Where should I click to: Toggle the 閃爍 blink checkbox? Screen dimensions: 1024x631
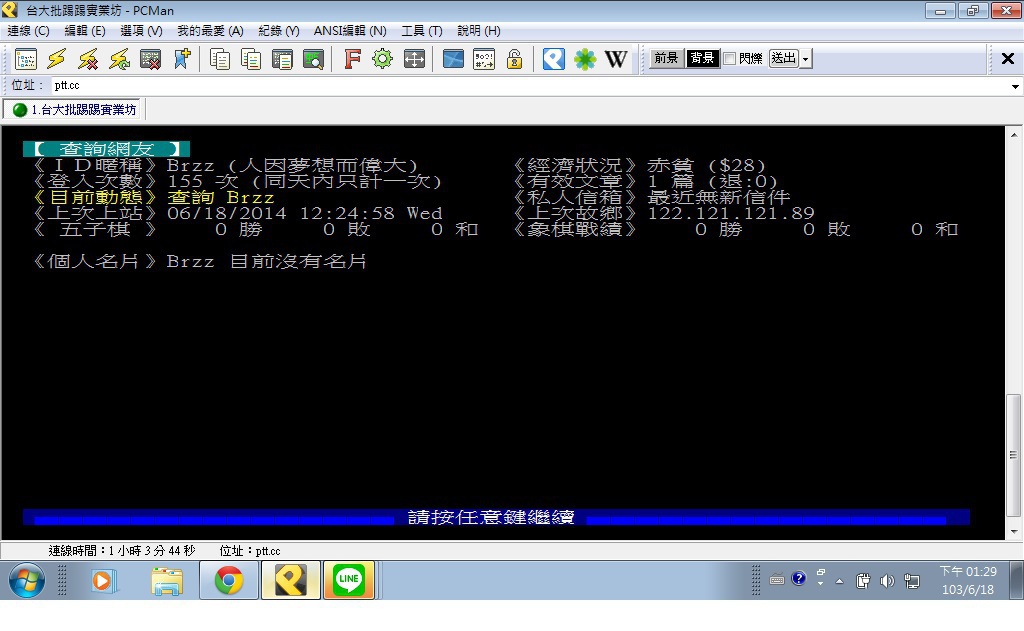(x=730, y=59)
